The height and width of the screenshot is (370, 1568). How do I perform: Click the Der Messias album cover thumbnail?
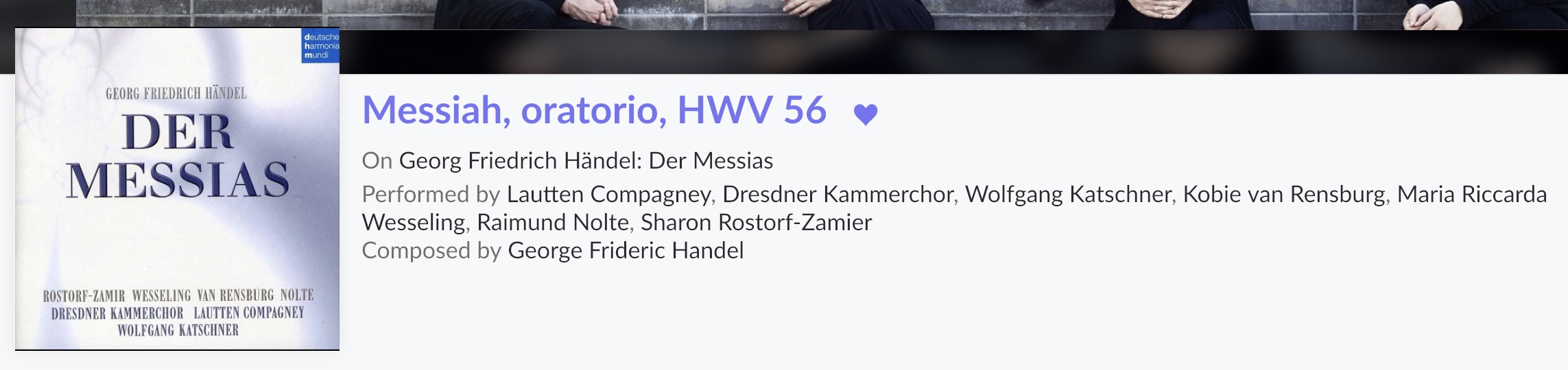pyautogui.click(x=178, y=189)
